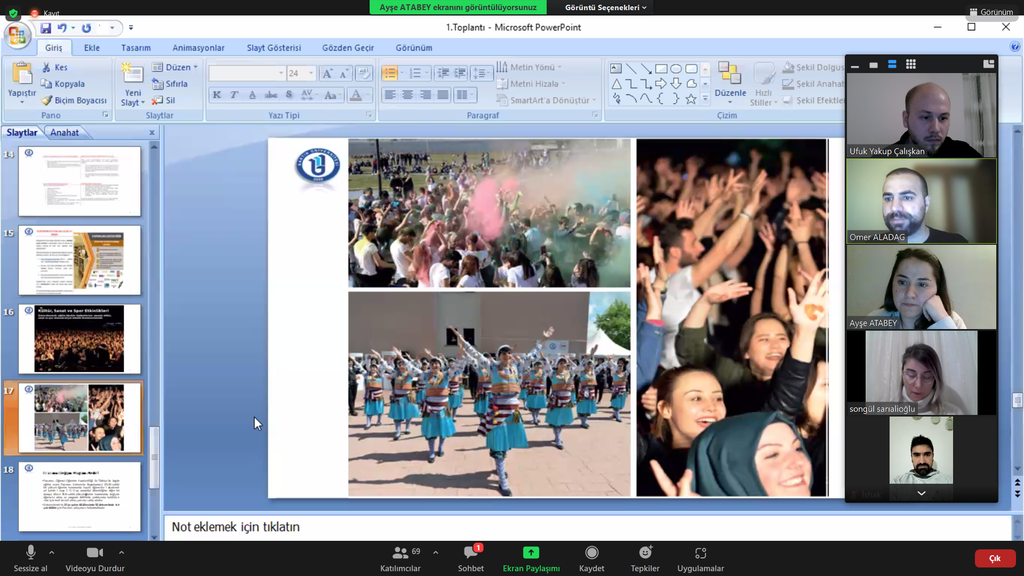Expand the Metin Yönü text direction menu
The height and width of the screenshot is (576, 1024).
529,67
